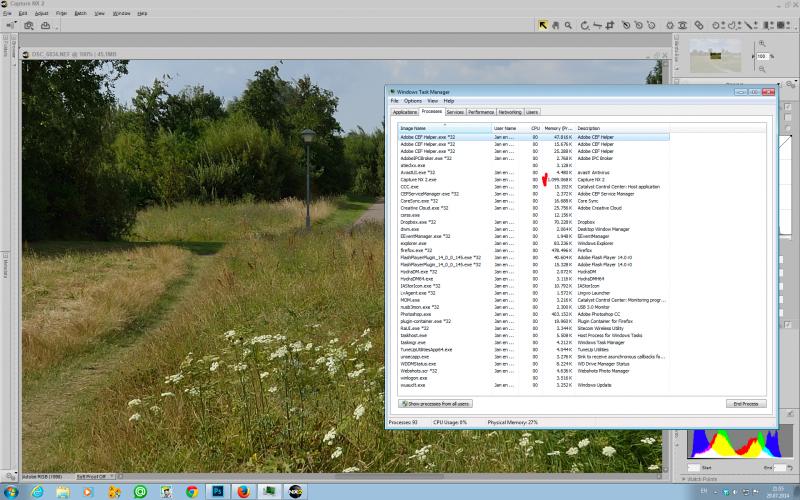Select the plugin-container.exe *32 process row

[534, 321]
